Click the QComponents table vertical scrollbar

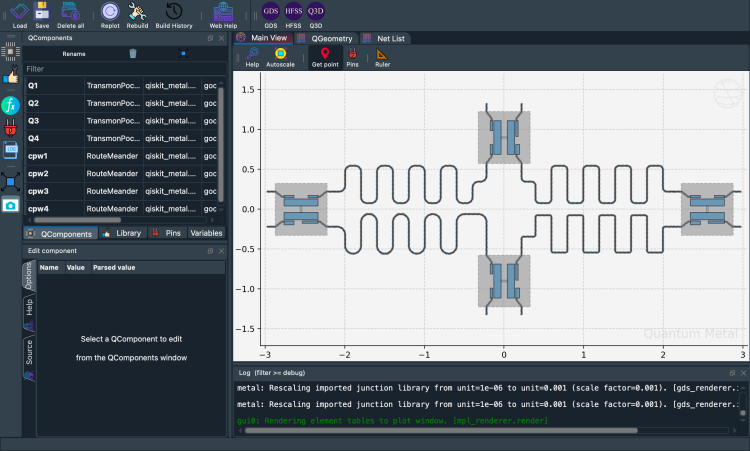pyautogui.click(x=221, y=143)
